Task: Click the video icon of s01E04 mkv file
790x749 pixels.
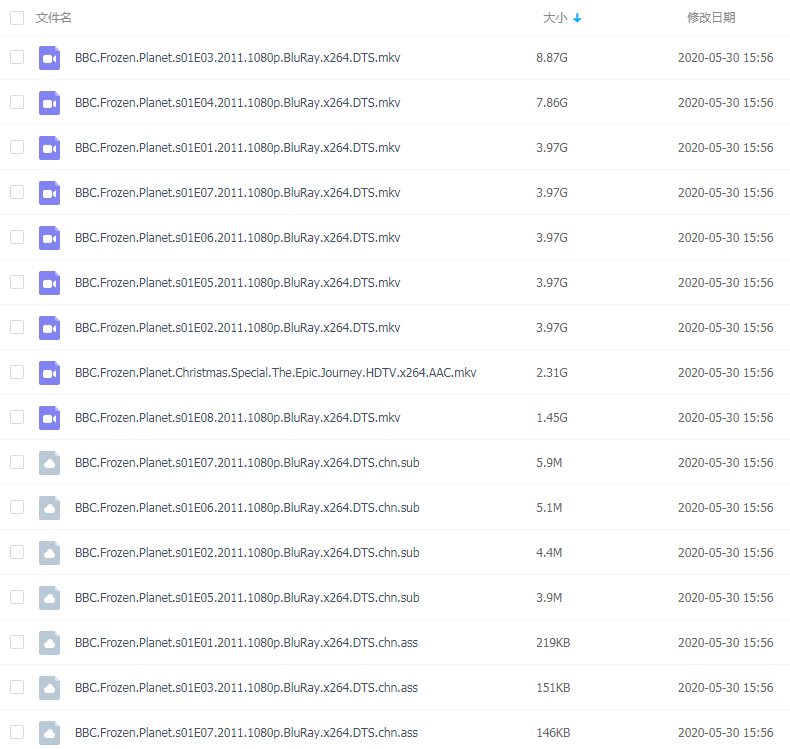Action: pos(49,103)
